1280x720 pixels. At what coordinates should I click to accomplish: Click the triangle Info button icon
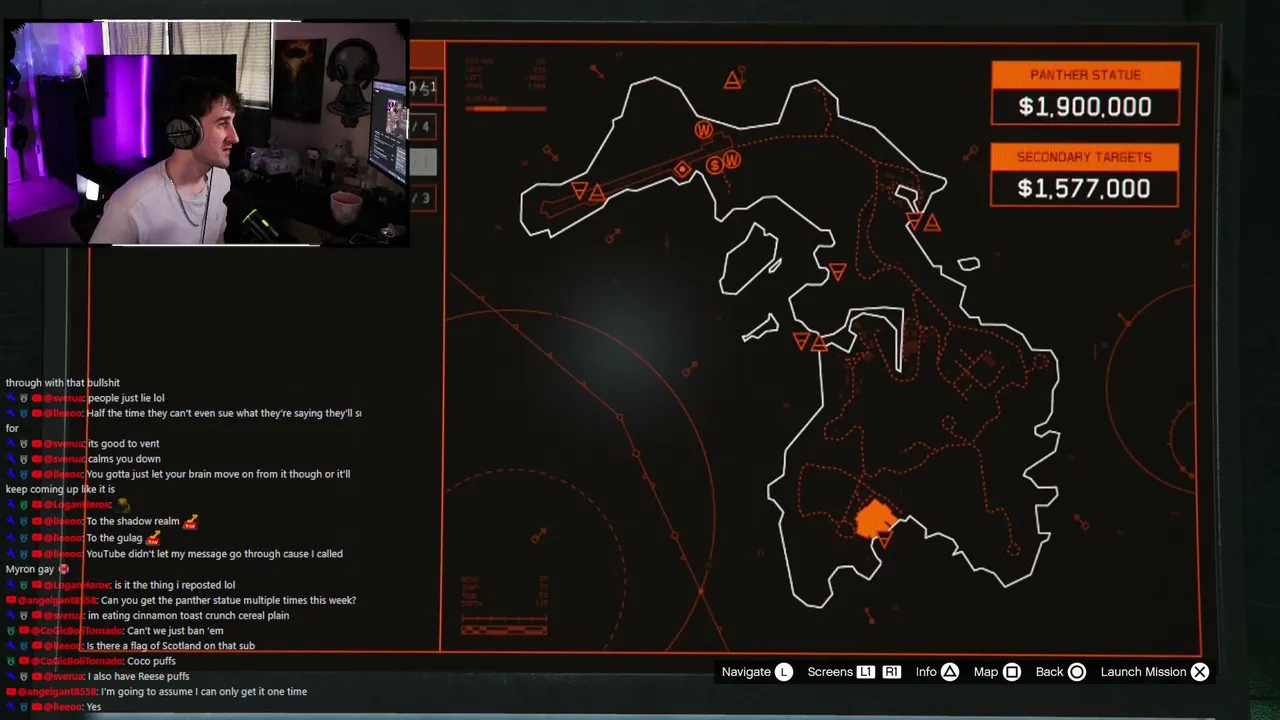tap(950, 672)
